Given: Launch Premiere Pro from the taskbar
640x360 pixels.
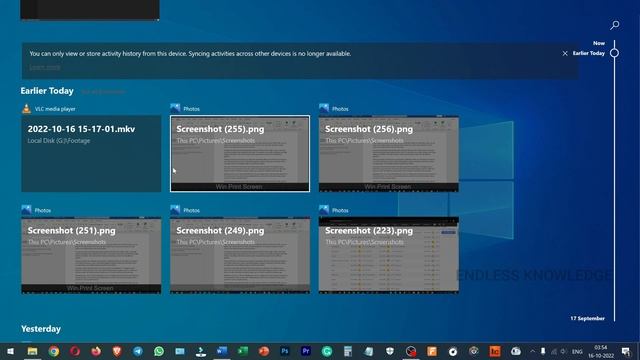Looking at the screenshot, I should [306, 351].
